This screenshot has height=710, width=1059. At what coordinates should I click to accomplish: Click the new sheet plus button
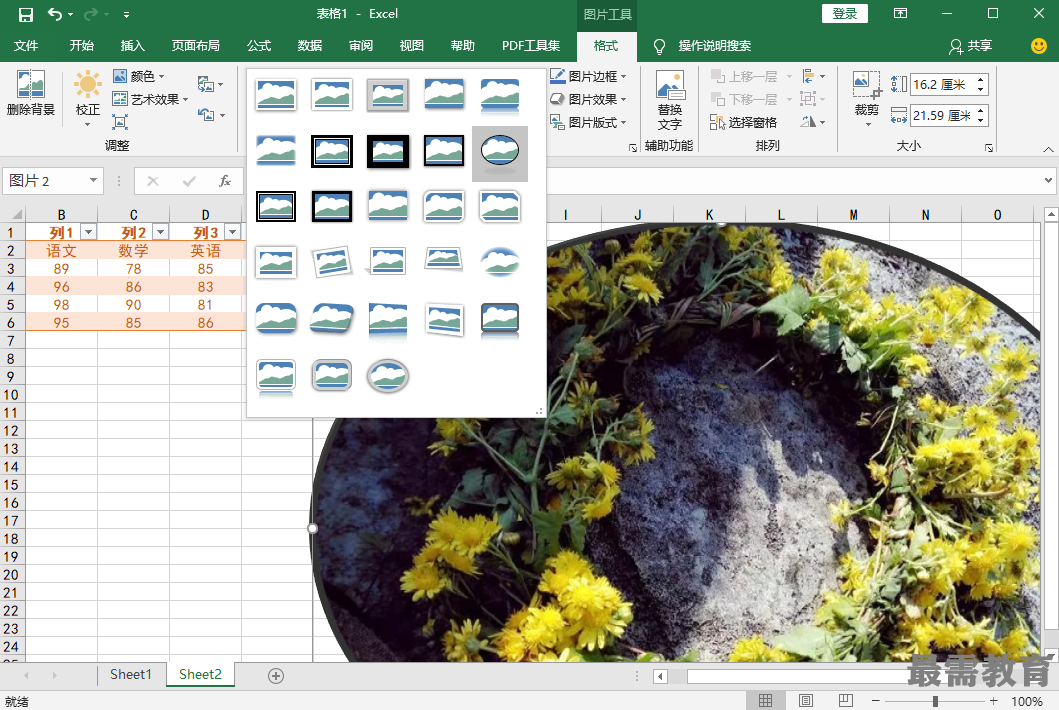pyautogui.click(x=276, y=676)
